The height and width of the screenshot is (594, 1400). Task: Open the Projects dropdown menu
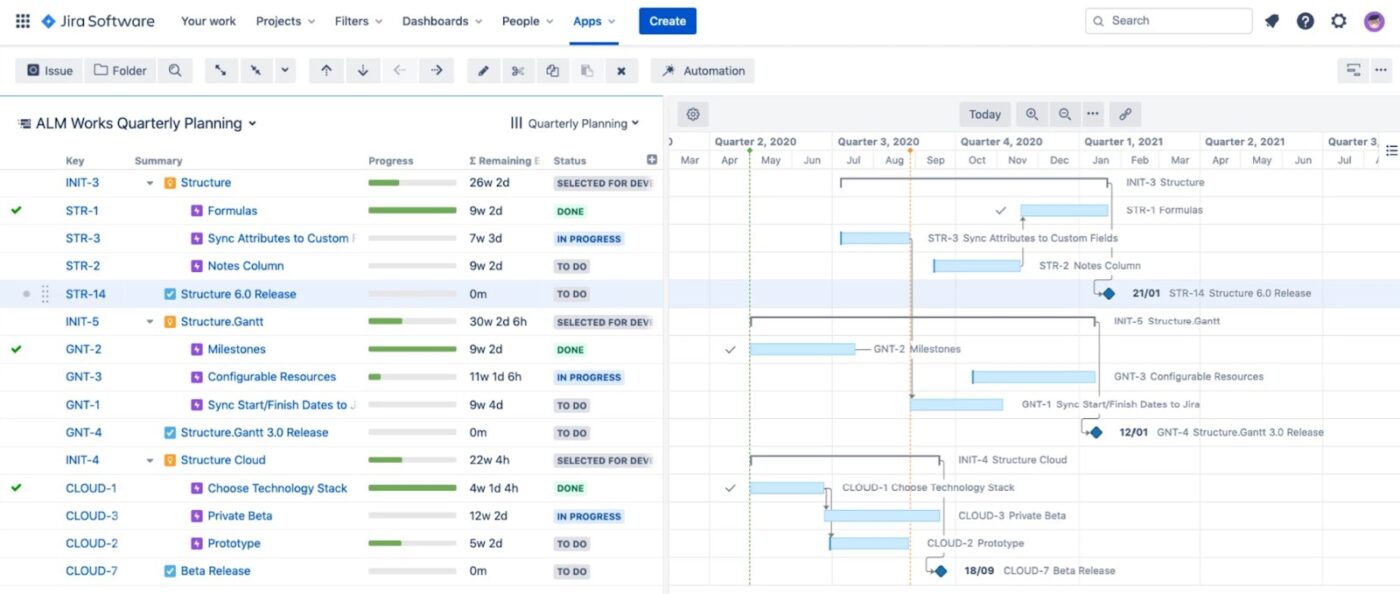tap(285, 21)
